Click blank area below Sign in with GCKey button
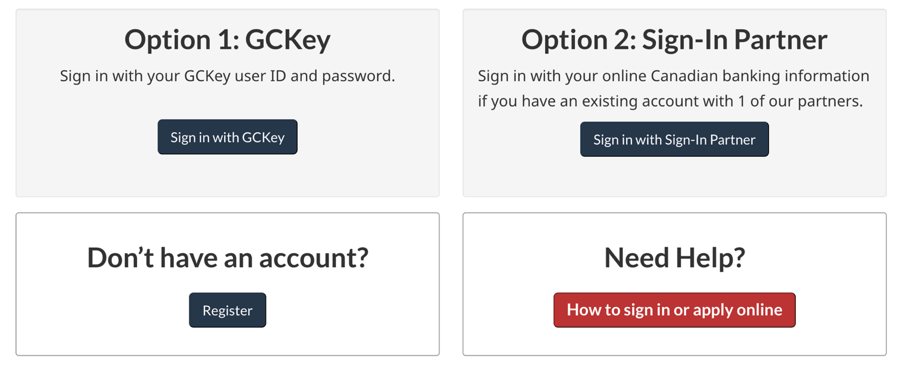The image size is (899, 375). pyautogui.click(x=228, y=175)
